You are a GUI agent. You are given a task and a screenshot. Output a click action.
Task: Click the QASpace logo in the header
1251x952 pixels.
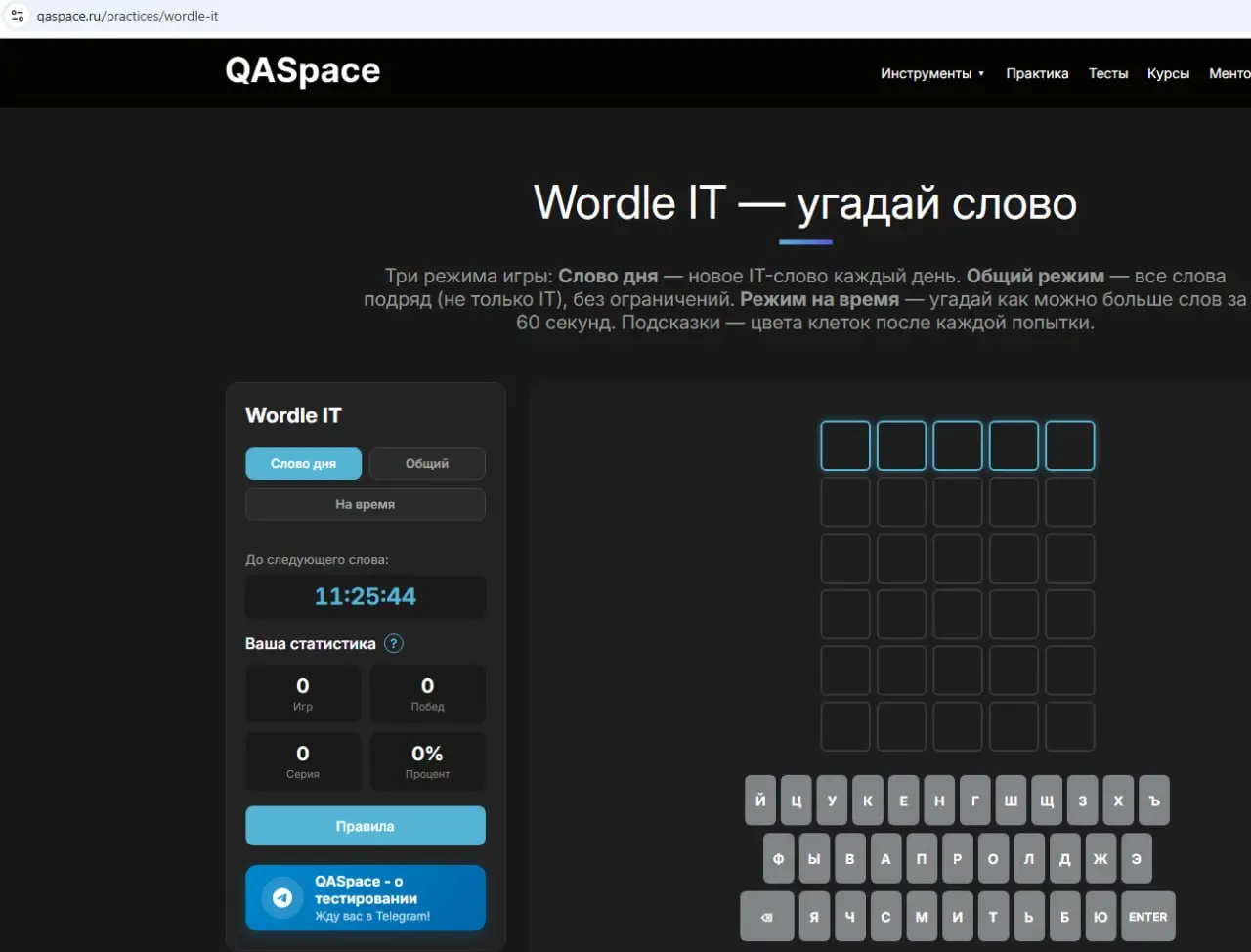tap(303, 70)
